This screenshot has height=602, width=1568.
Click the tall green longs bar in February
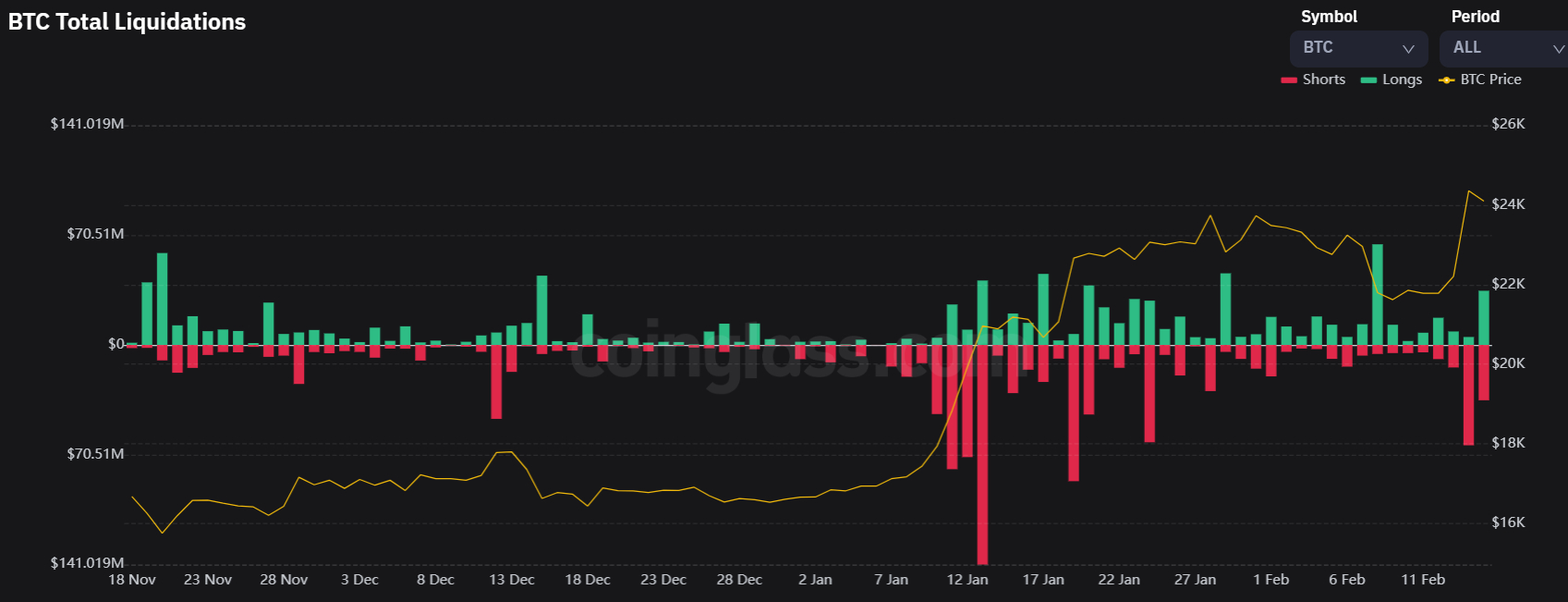pyautogui.click(x=1378, y=294)
